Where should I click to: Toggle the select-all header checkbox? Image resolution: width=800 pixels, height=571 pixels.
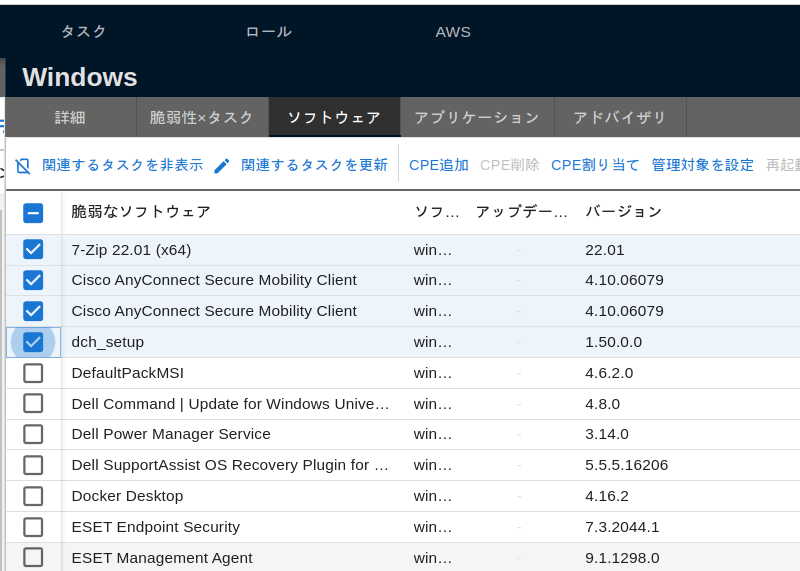(33, 212)
